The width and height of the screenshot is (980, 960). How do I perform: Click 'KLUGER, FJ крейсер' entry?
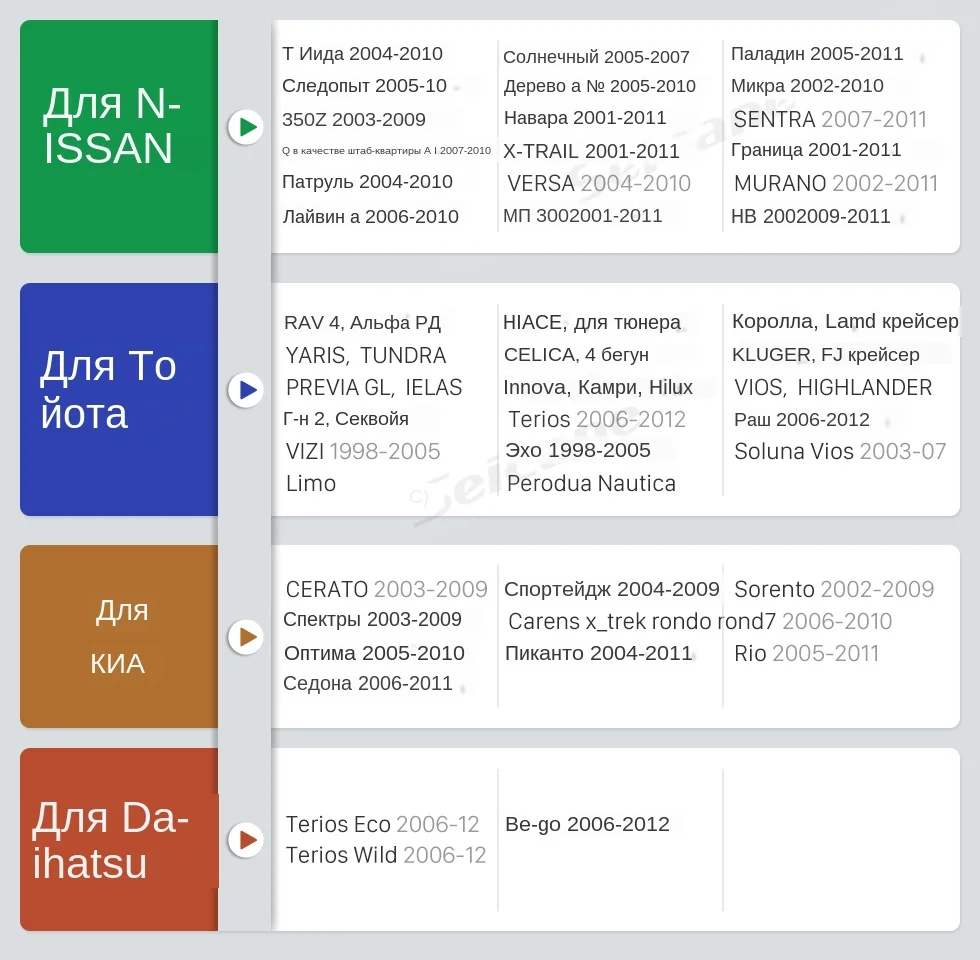(x=826, y=355)
